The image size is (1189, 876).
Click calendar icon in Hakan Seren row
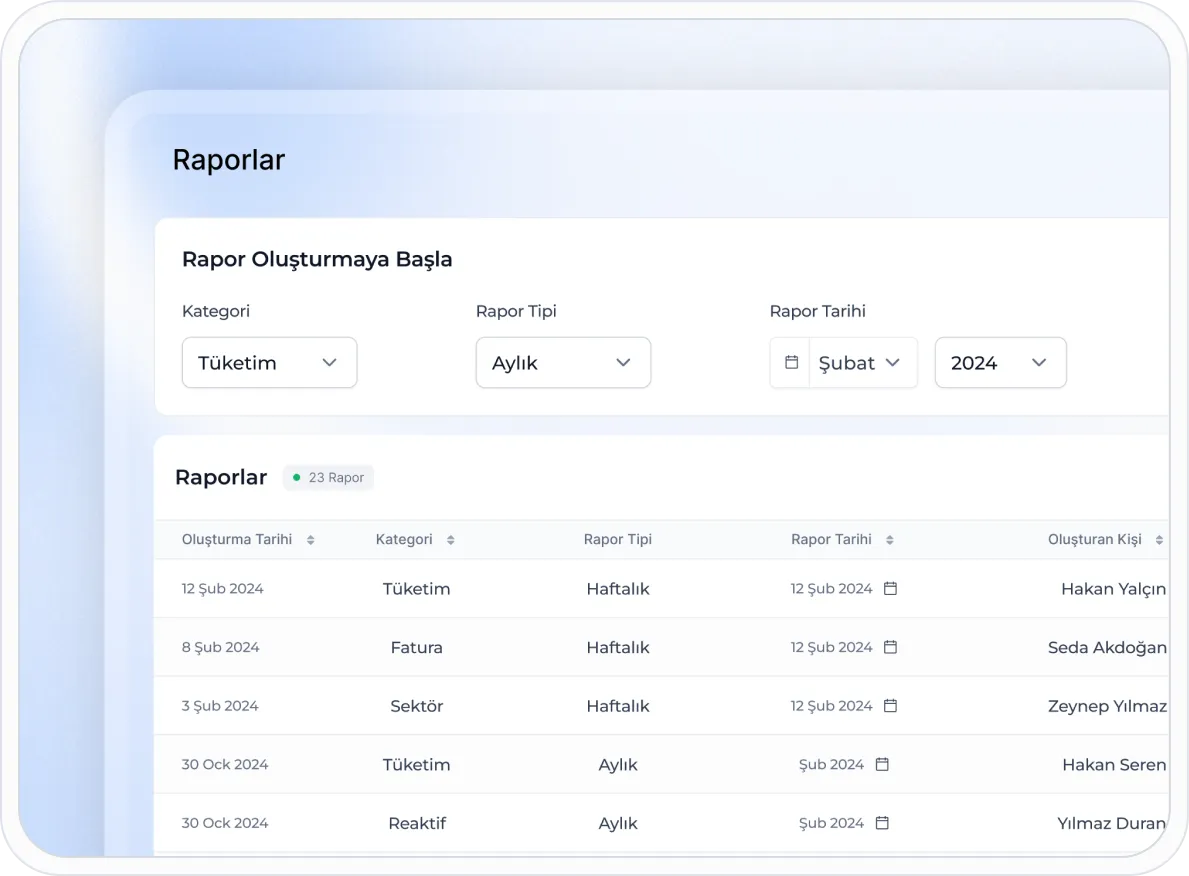click(882, 765)
